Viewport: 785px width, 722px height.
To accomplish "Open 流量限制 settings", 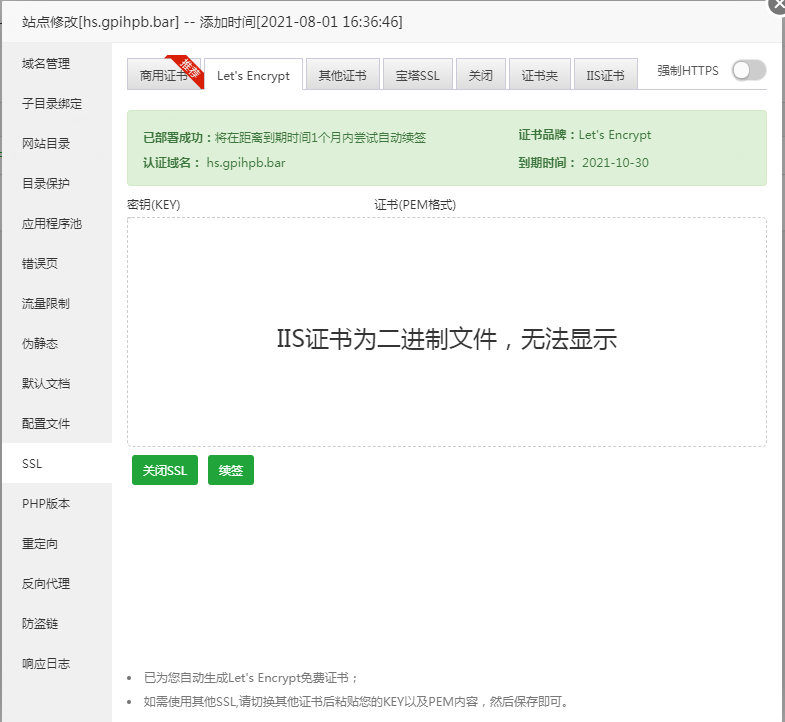I will [x=57, y=303].
